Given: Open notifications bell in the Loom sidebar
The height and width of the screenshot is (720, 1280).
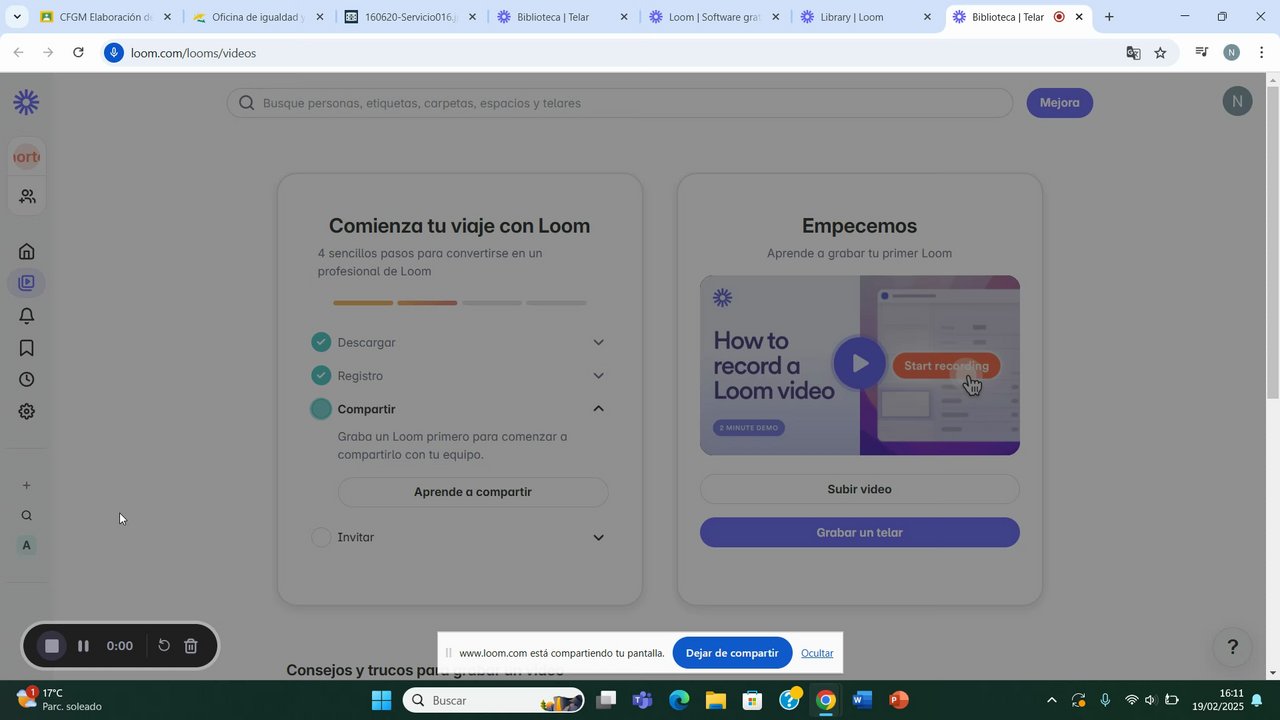Looking at the screenshot, I should [x=27, y=316].
